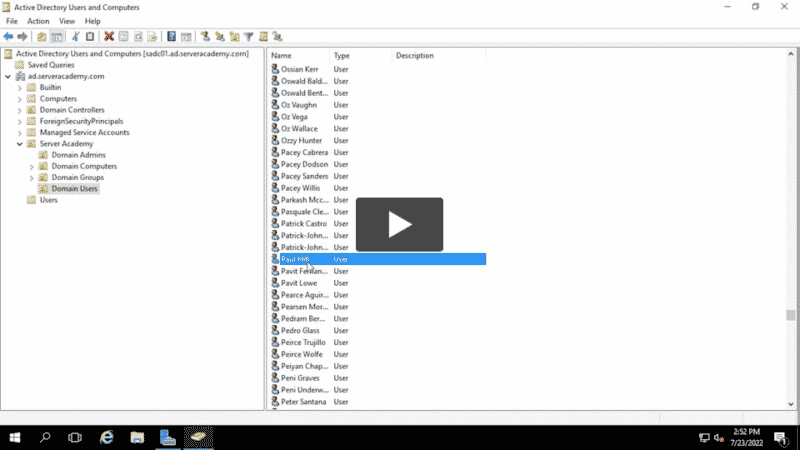
Task: Click the scissors cut icon in toolbar
Action: pyautogui.click(x=76, y=37)
